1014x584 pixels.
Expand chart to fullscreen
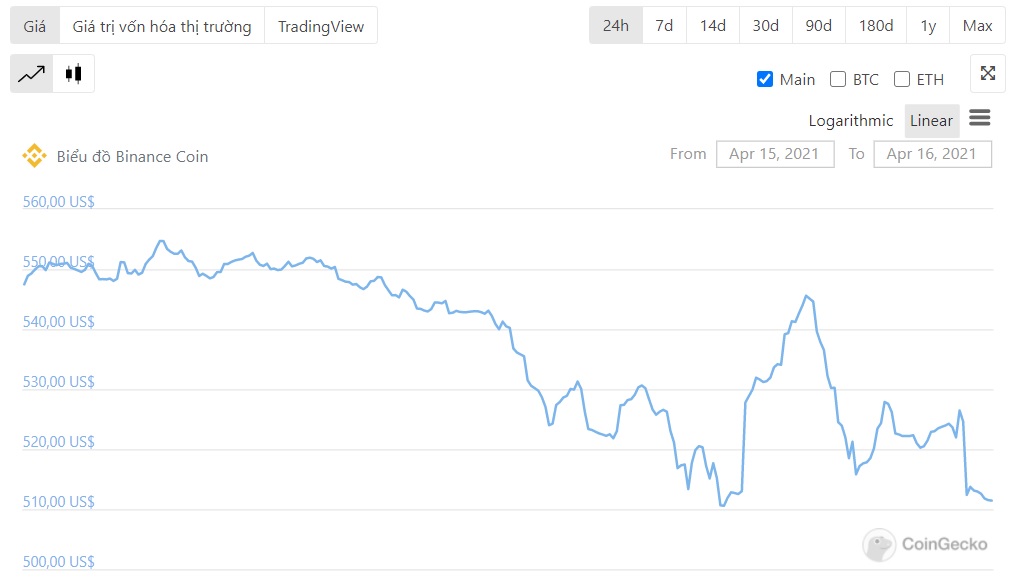pyautogui.click(x=987, y=74)
